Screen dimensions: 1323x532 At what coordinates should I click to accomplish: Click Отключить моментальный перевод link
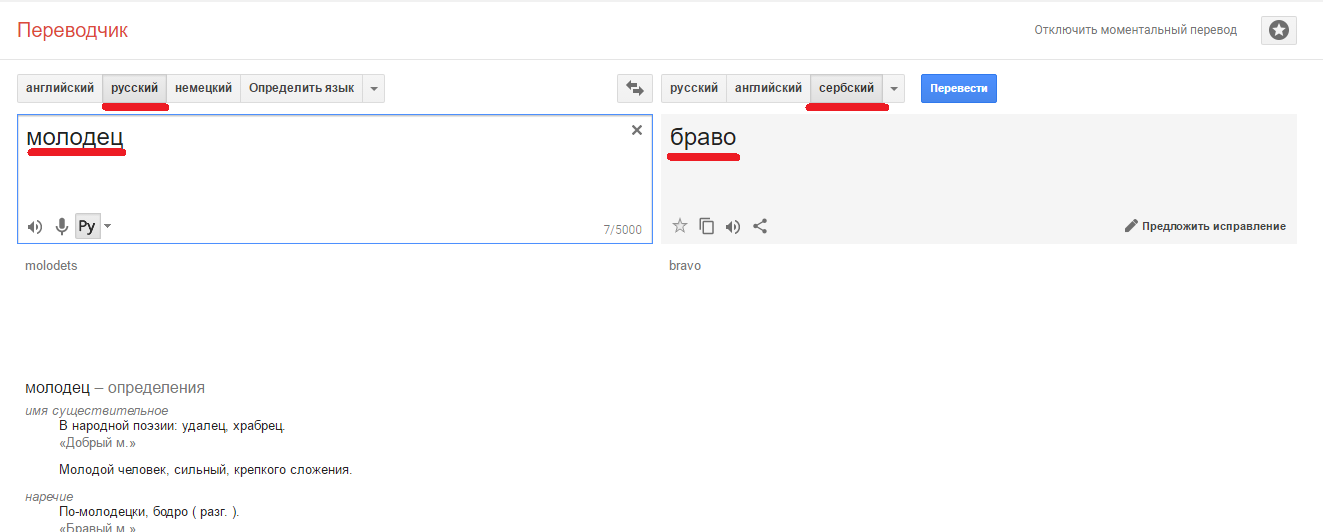pyautogui.click(x=1135, y=30)
